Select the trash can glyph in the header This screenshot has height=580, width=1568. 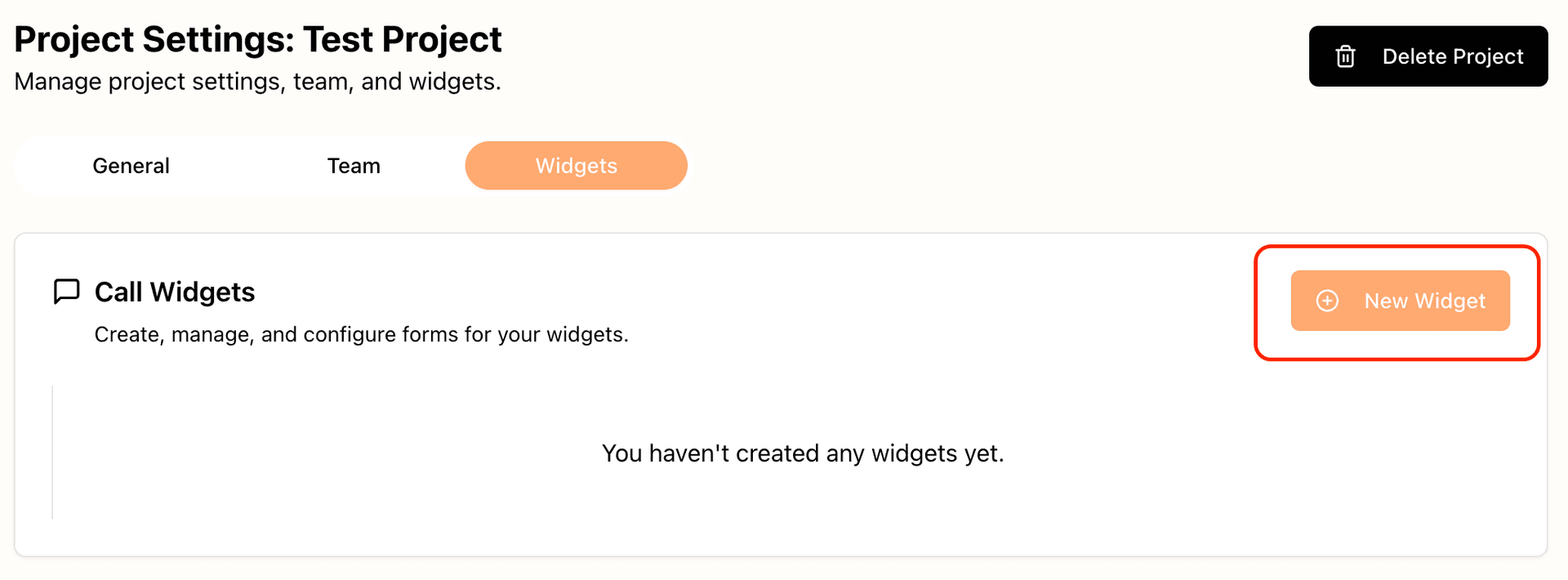pos(1345,56)
